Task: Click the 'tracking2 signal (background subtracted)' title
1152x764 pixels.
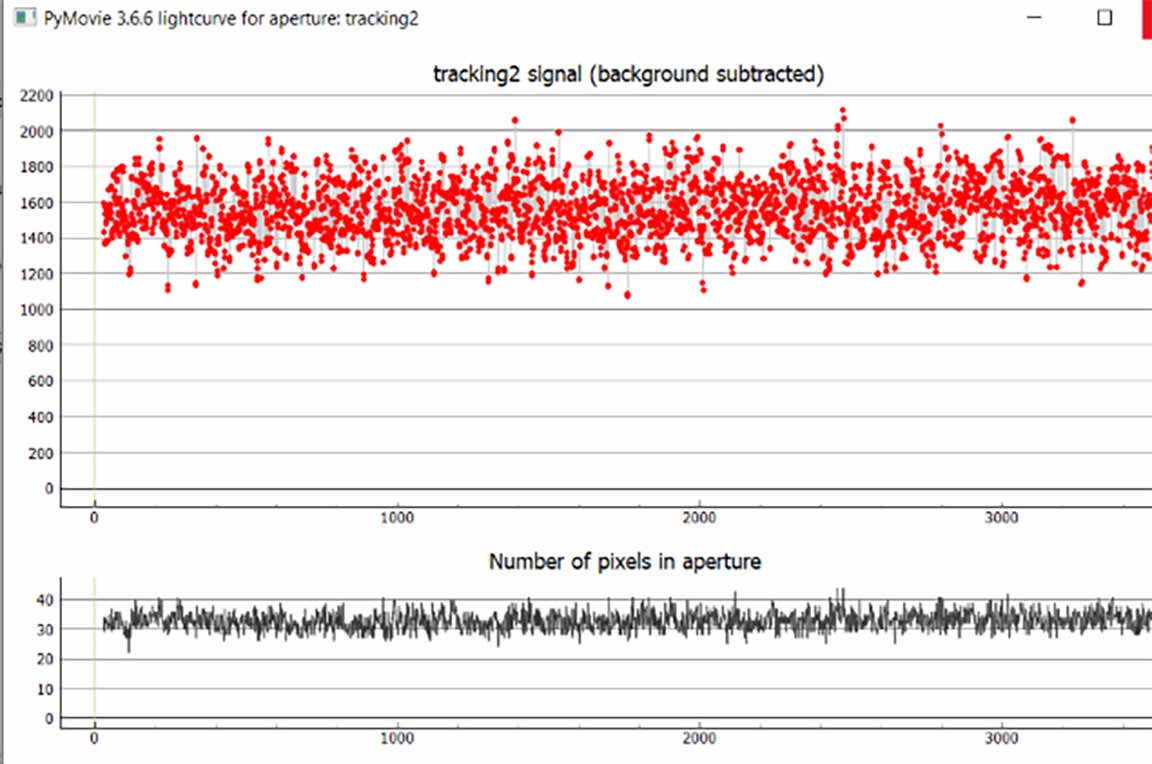Action: coord(628,74)
